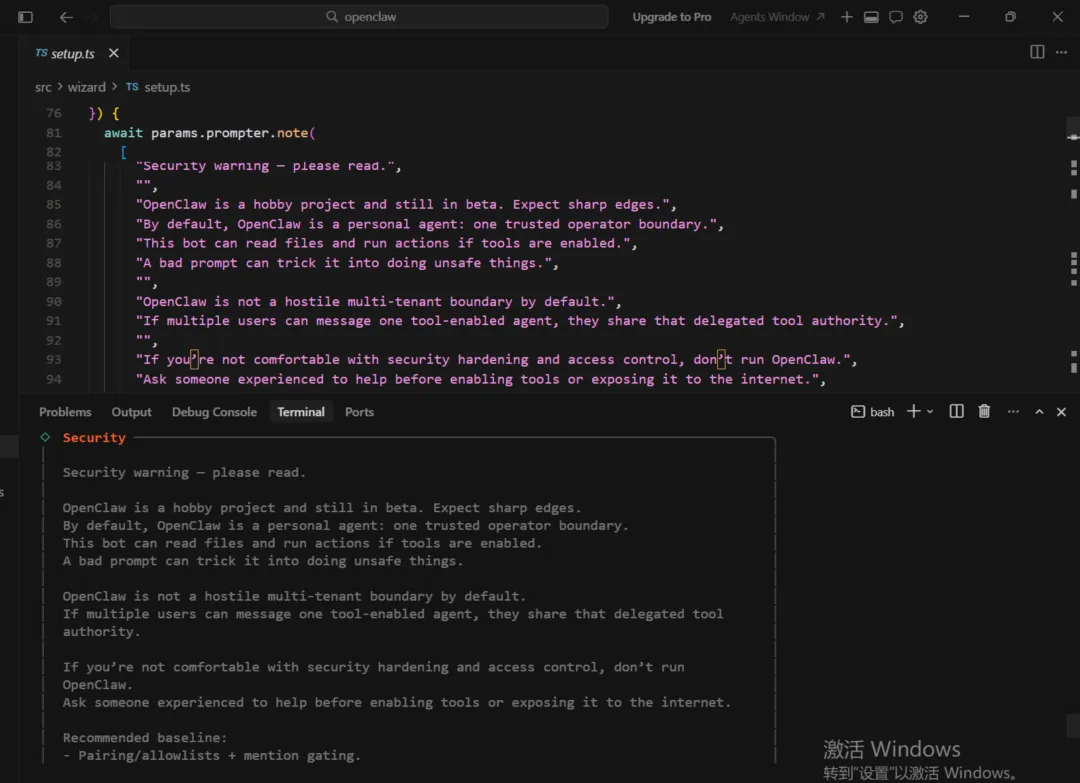The image size is (1080, 783).
Task: Click the green diamond marker beside Security
Action: tap(45, 437)
